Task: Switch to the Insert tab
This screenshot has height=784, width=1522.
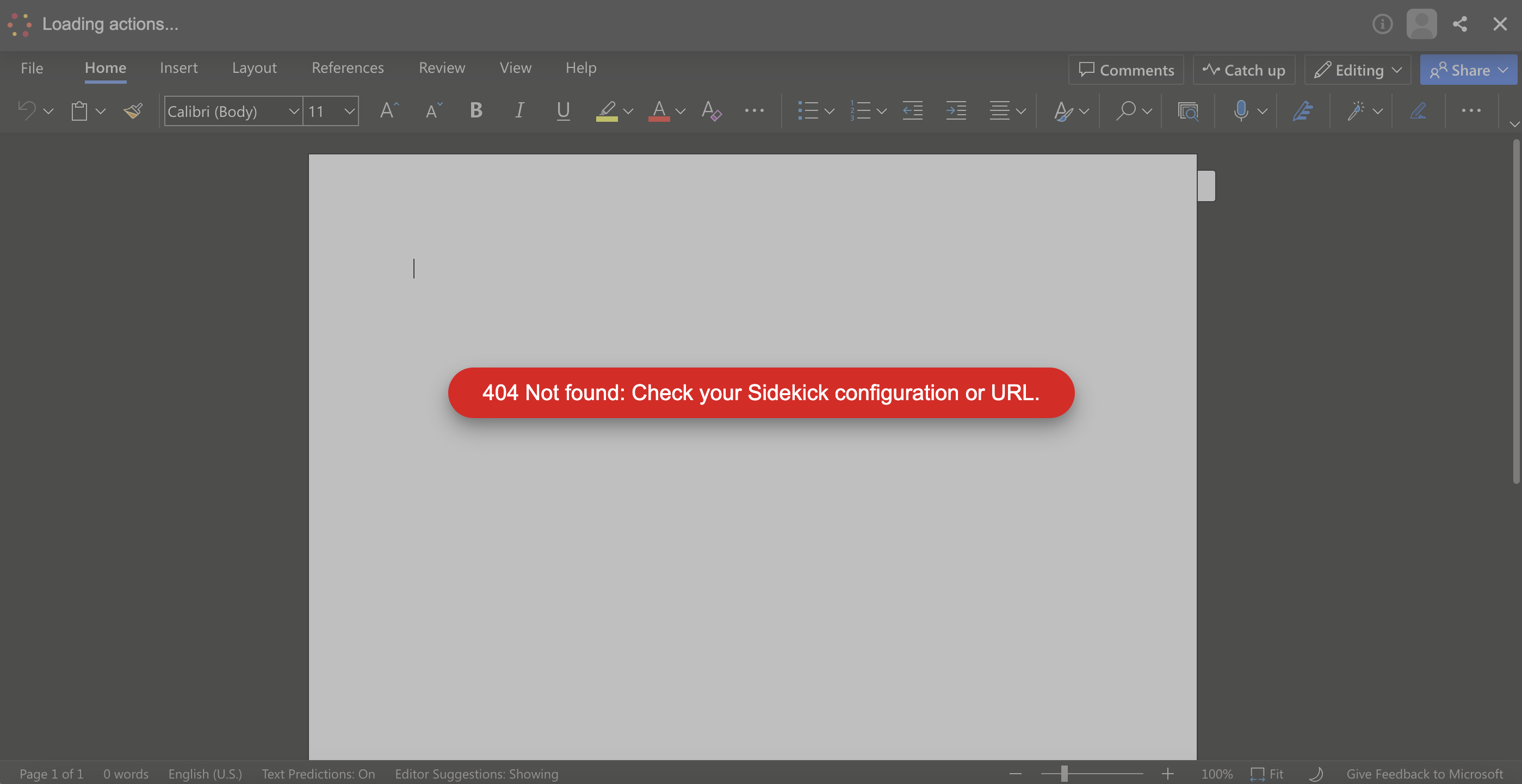Action: pyautogui.click(x=178, y=68)
